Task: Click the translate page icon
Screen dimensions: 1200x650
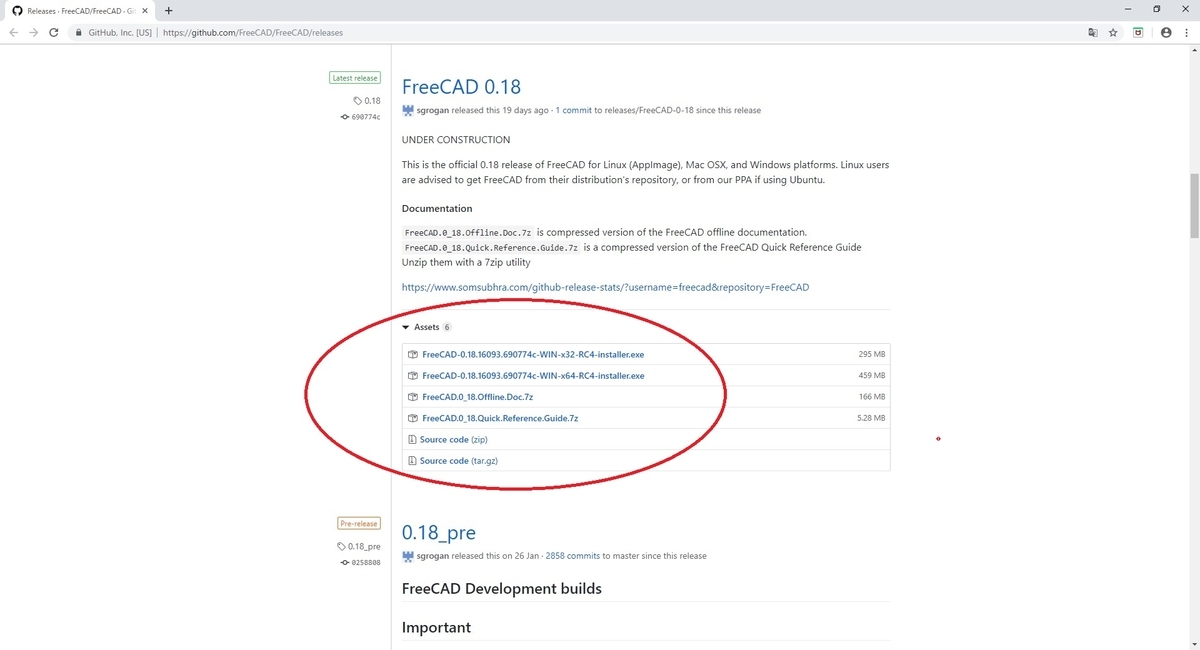Action: 1092,32
